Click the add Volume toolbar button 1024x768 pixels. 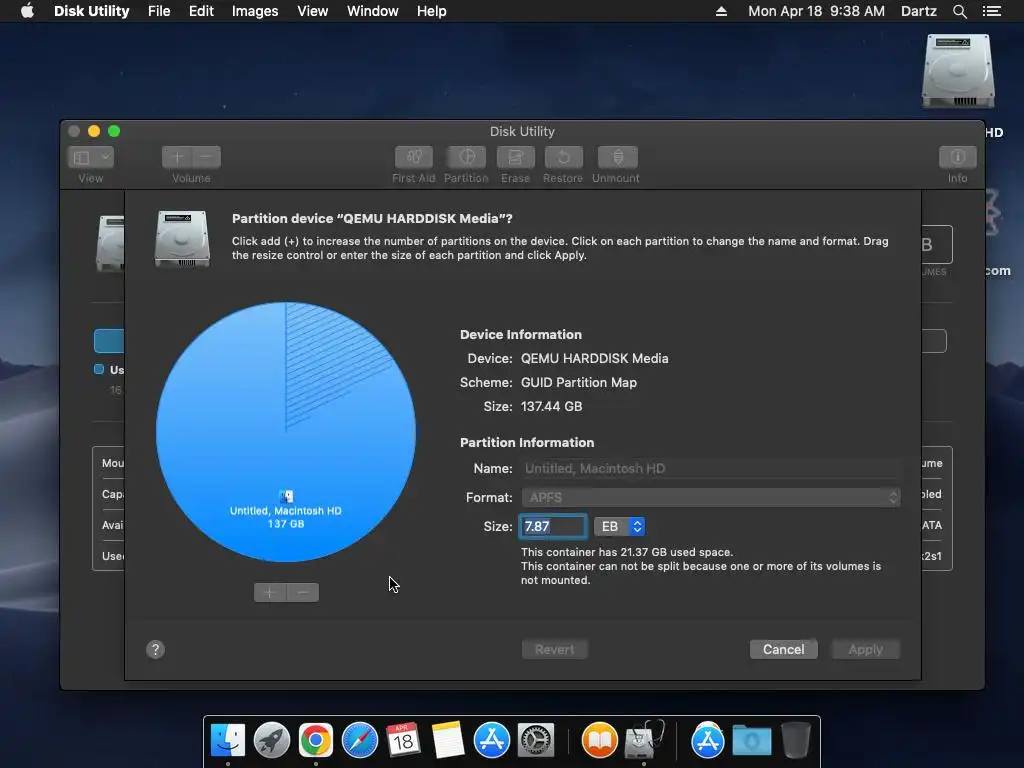pos(177,157)
